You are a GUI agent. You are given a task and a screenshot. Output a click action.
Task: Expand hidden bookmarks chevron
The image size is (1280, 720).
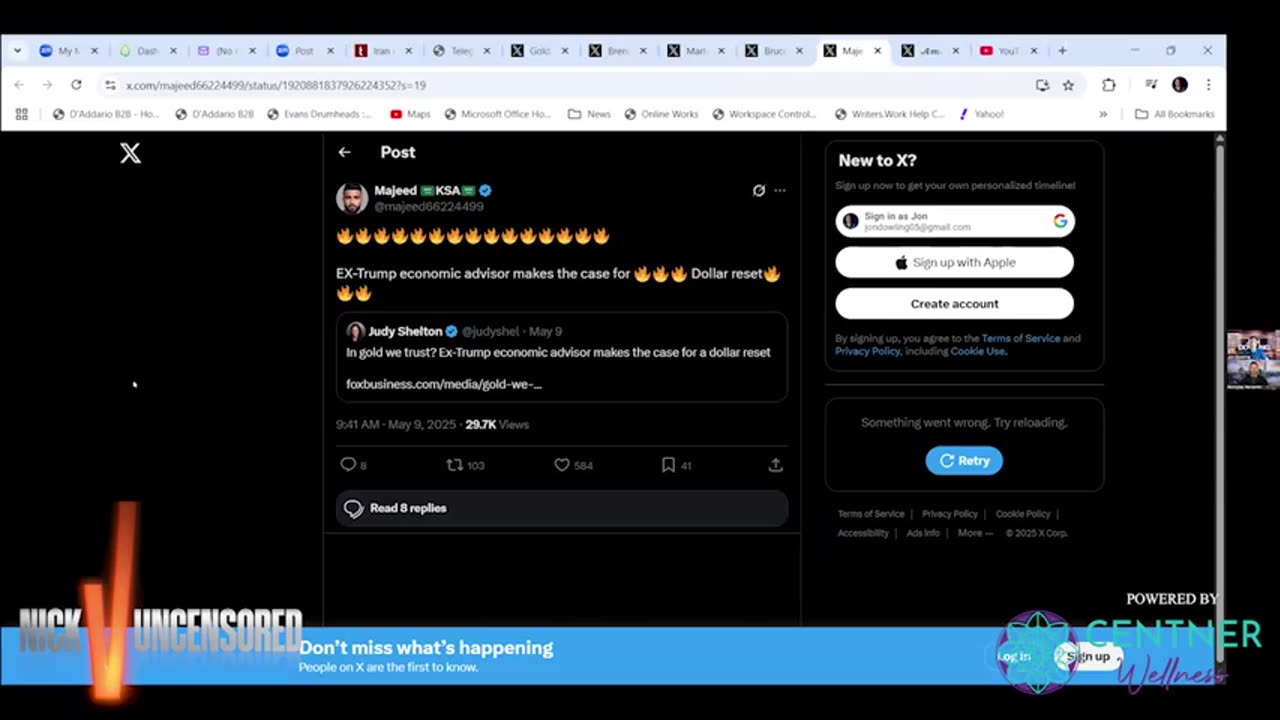[x=1103, y=114]
